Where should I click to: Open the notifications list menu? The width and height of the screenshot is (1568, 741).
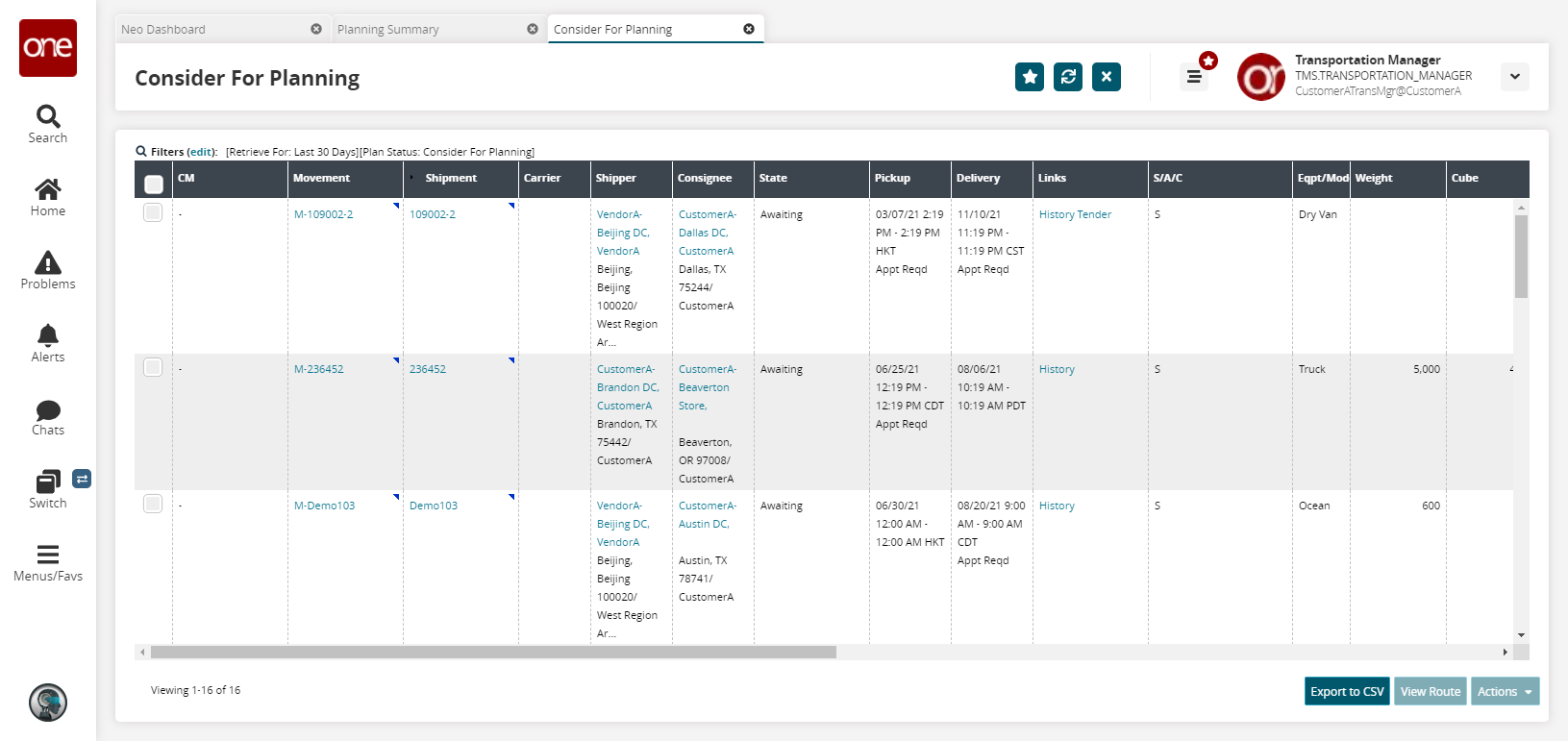1194,77
